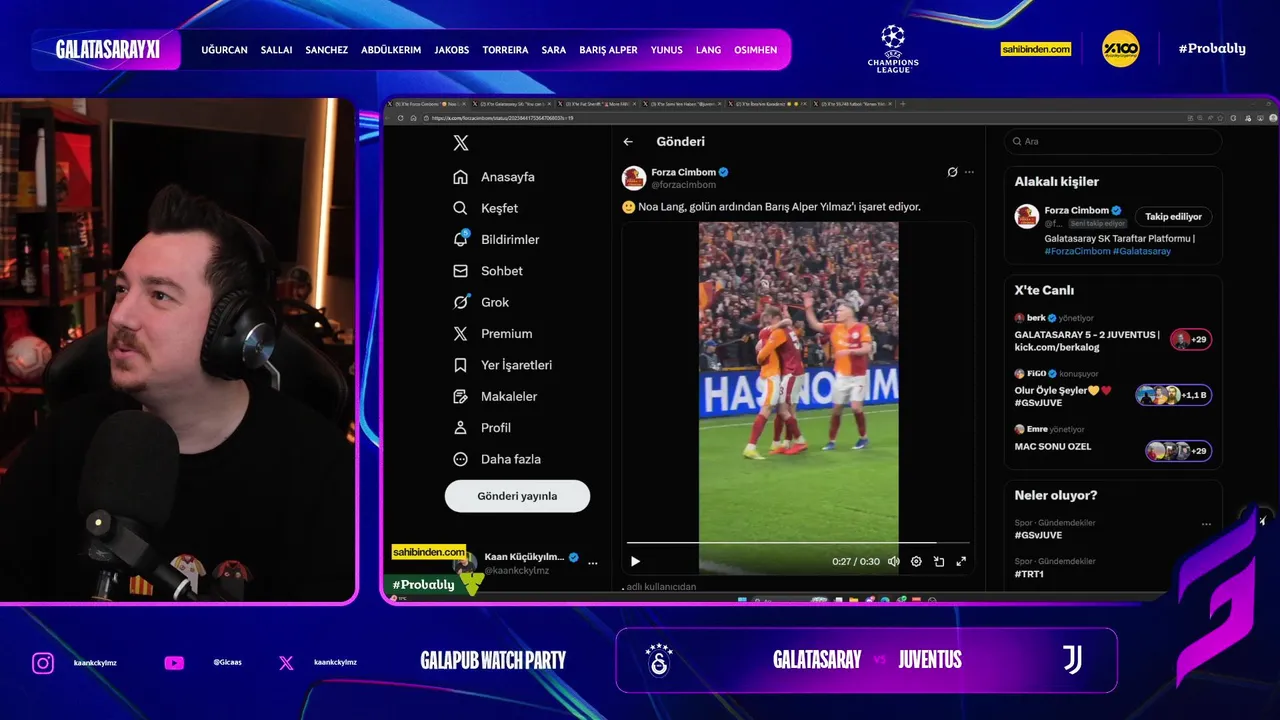This screenshot has height=720, width=1280.
Task: Click the Galatasaray crest in scoreboard
Action: click(x=659, y=660)
